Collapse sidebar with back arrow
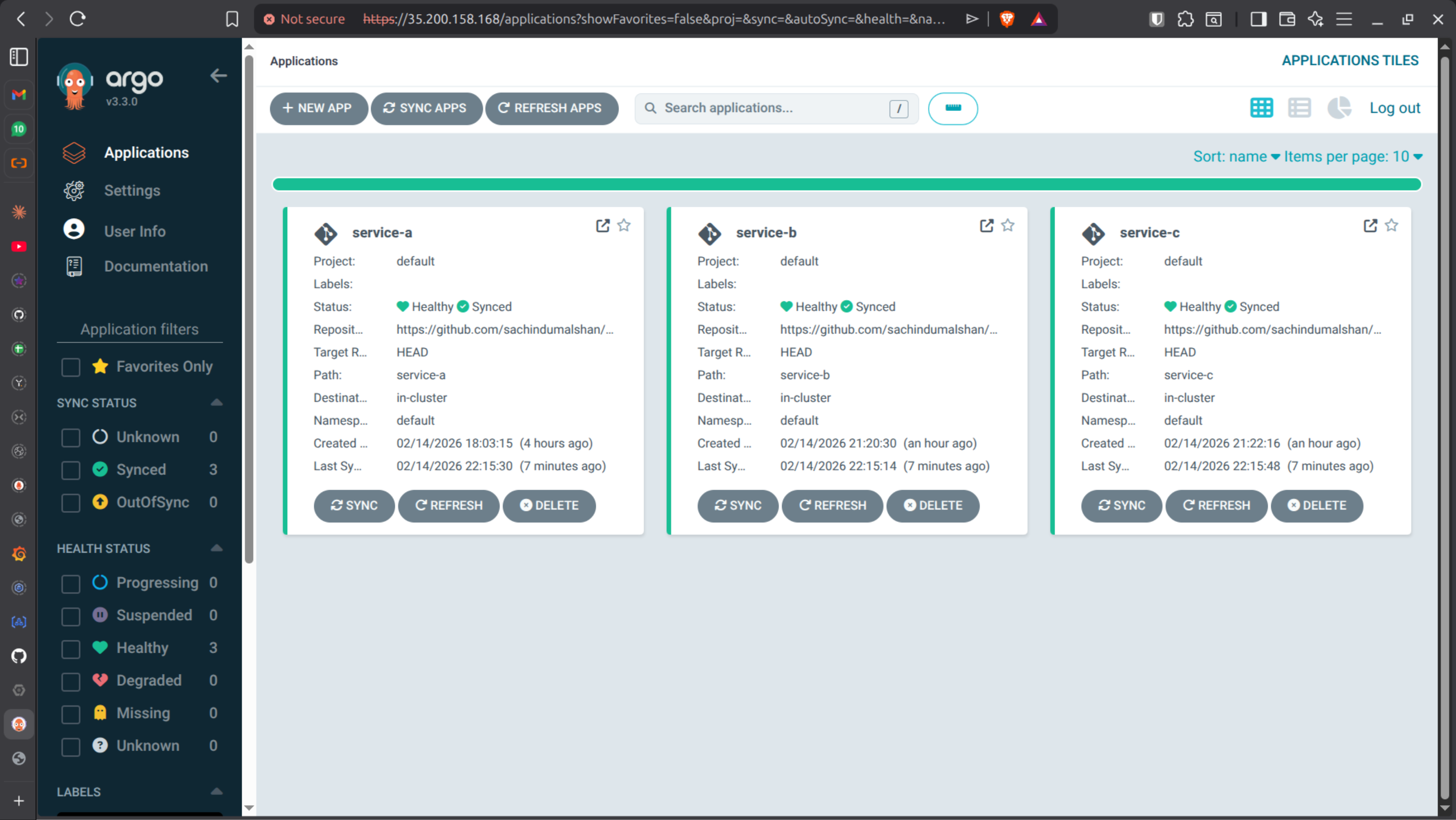Image resolution: width=1456 pixels, height=820 pixels. pos(218,76)
